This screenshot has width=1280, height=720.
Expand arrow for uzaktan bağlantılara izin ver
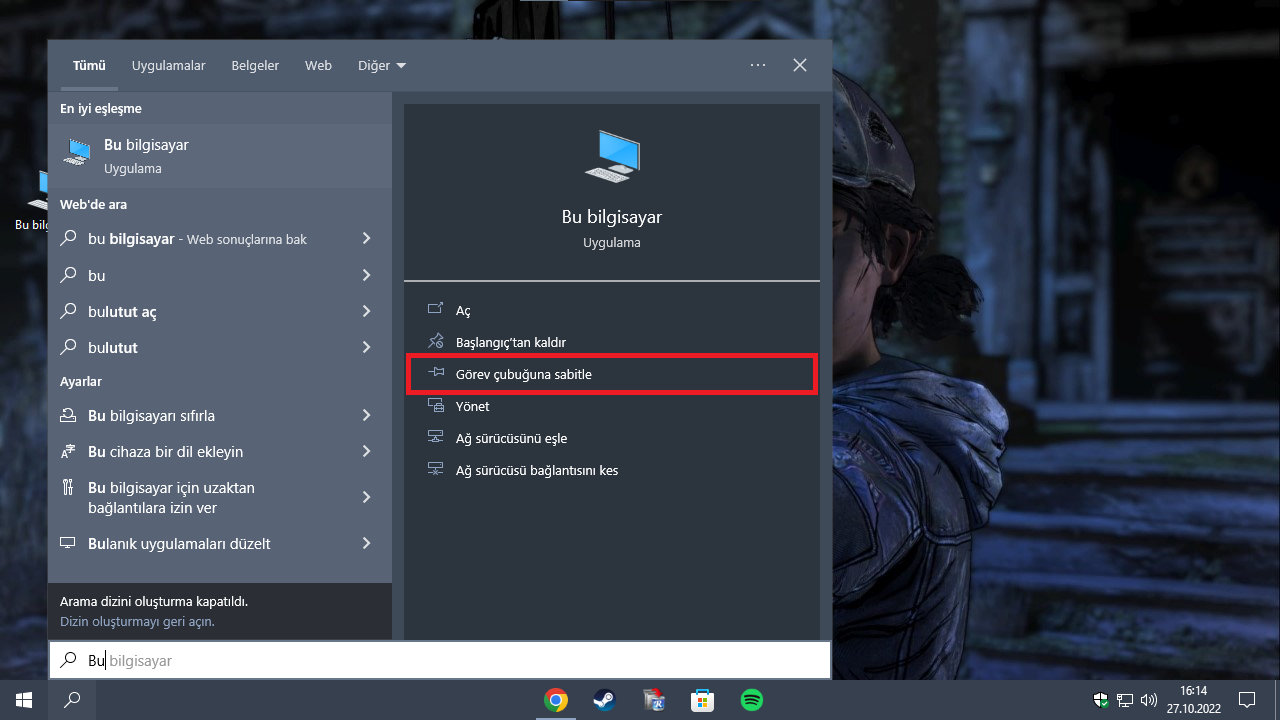(367, 497)
